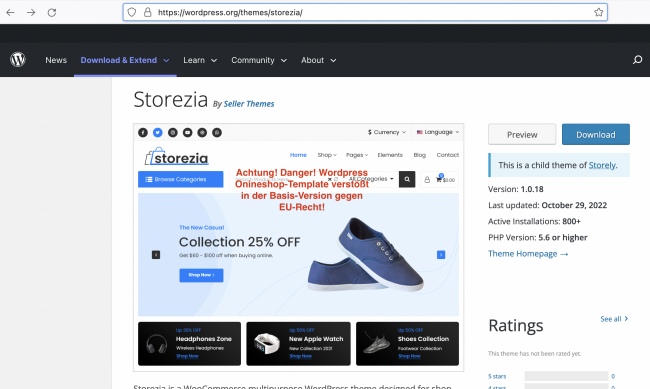650x389 pixels.
Task: Open the News menu item
Action: pos(56,60)
